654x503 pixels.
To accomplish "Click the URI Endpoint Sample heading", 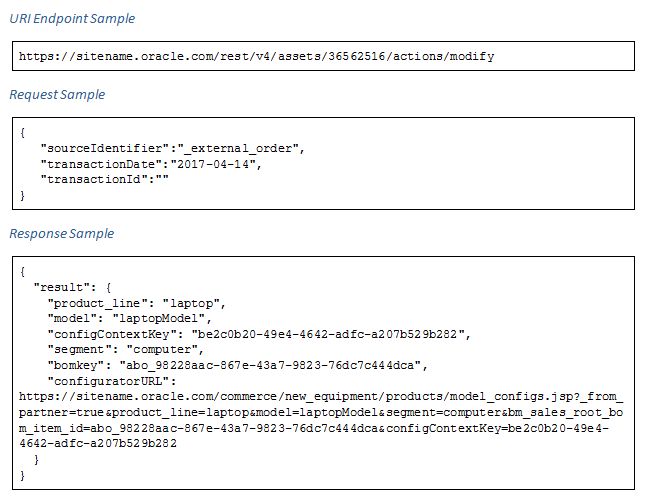I will tap(72, 18).
